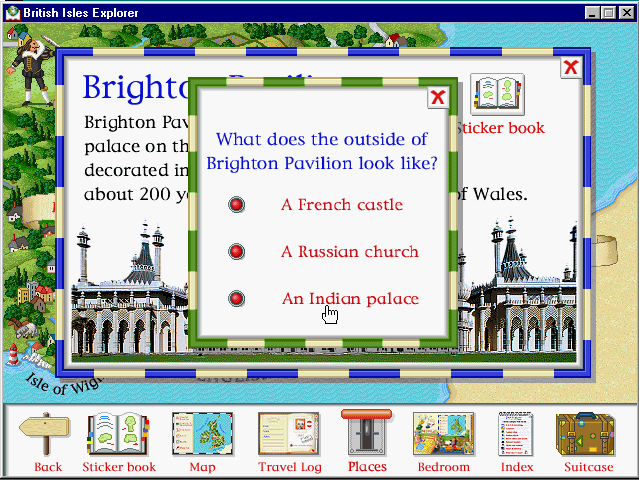The image size is (639, 480).
Task: Click the Brighton Pavilion photo on right
Action: coord(517,289)
